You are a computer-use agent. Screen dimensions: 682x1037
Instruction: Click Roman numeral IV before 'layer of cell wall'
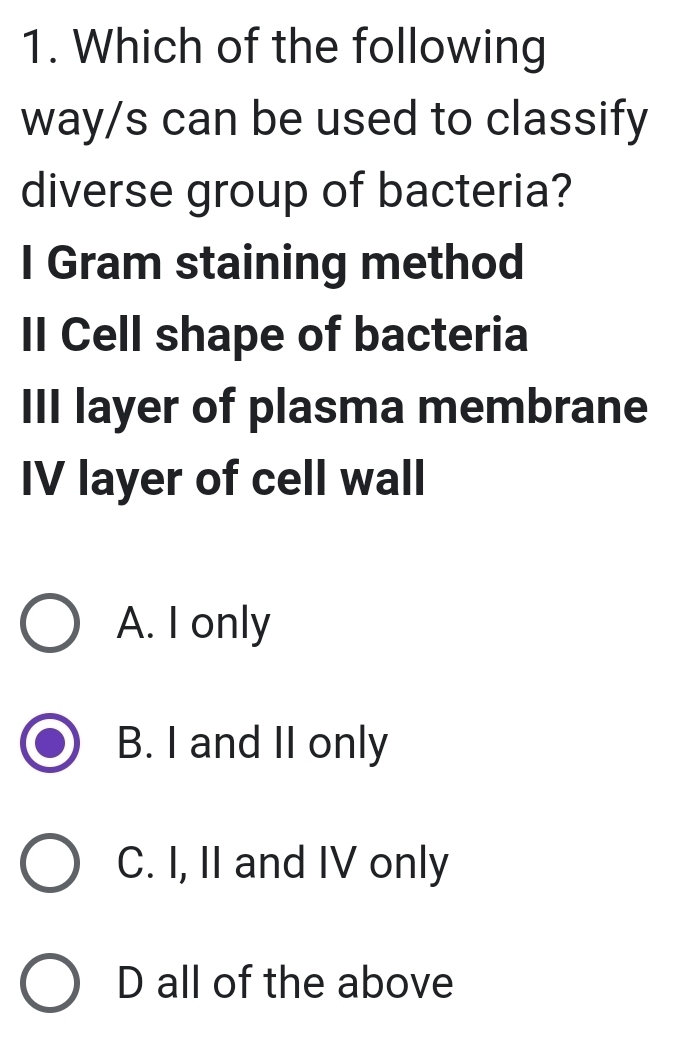(42, 480)
